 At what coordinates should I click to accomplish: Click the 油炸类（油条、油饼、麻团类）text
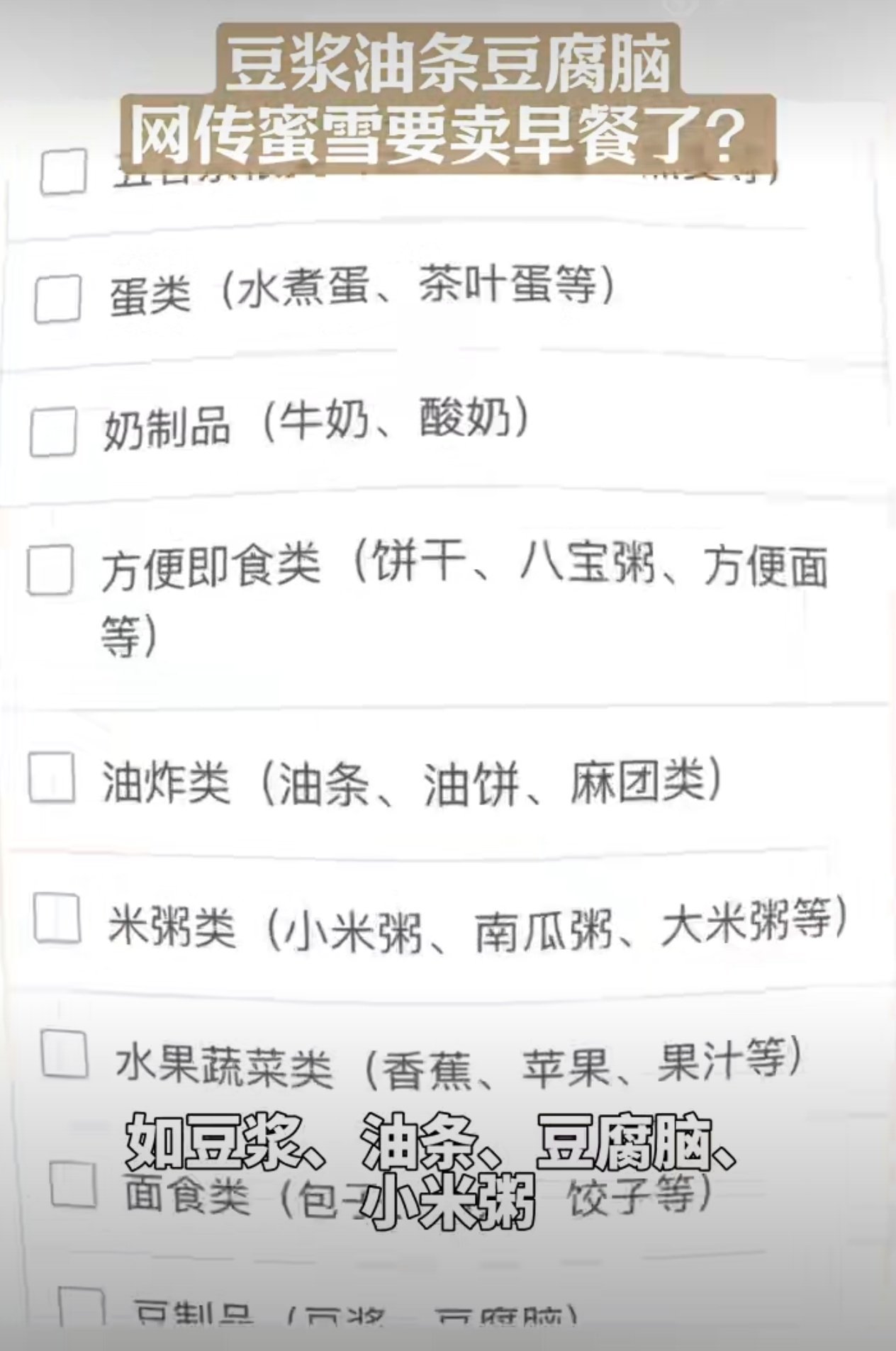413,783
